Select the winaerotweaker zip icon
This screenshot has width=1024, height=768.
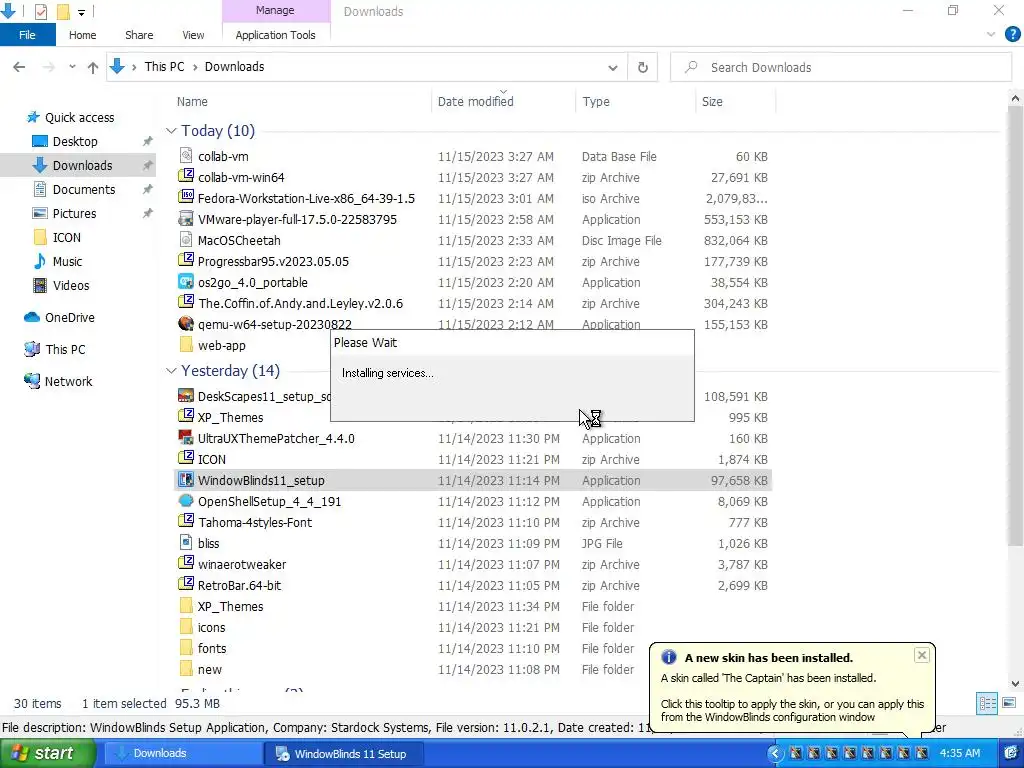pyautogui.click(x=186, y=564)
